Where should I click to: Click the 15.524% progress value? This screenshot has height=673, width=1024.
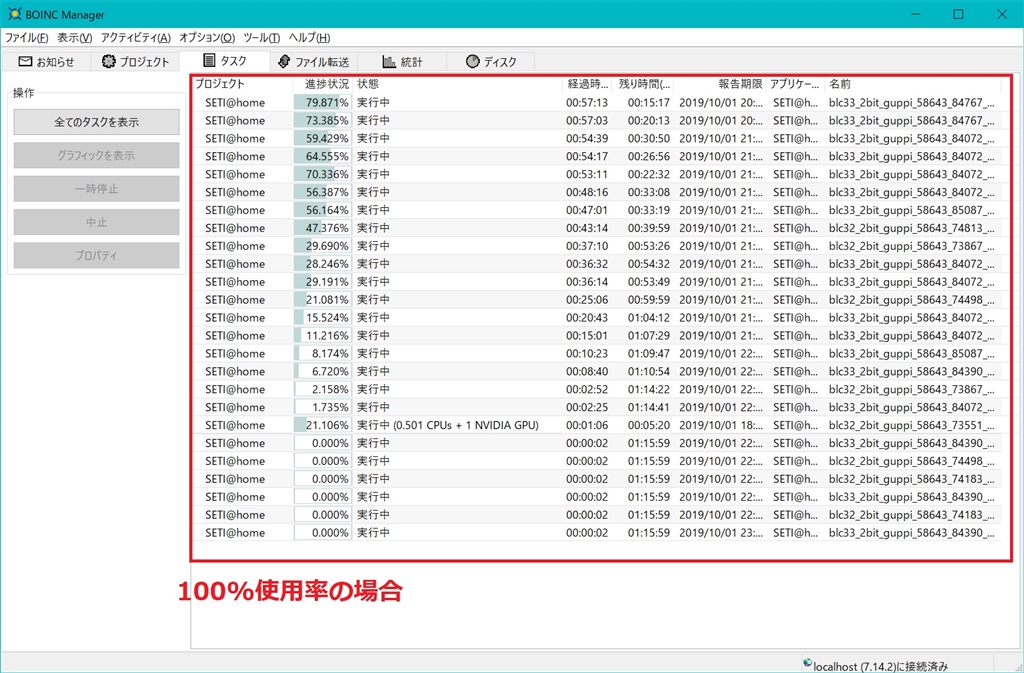point(327,317)
